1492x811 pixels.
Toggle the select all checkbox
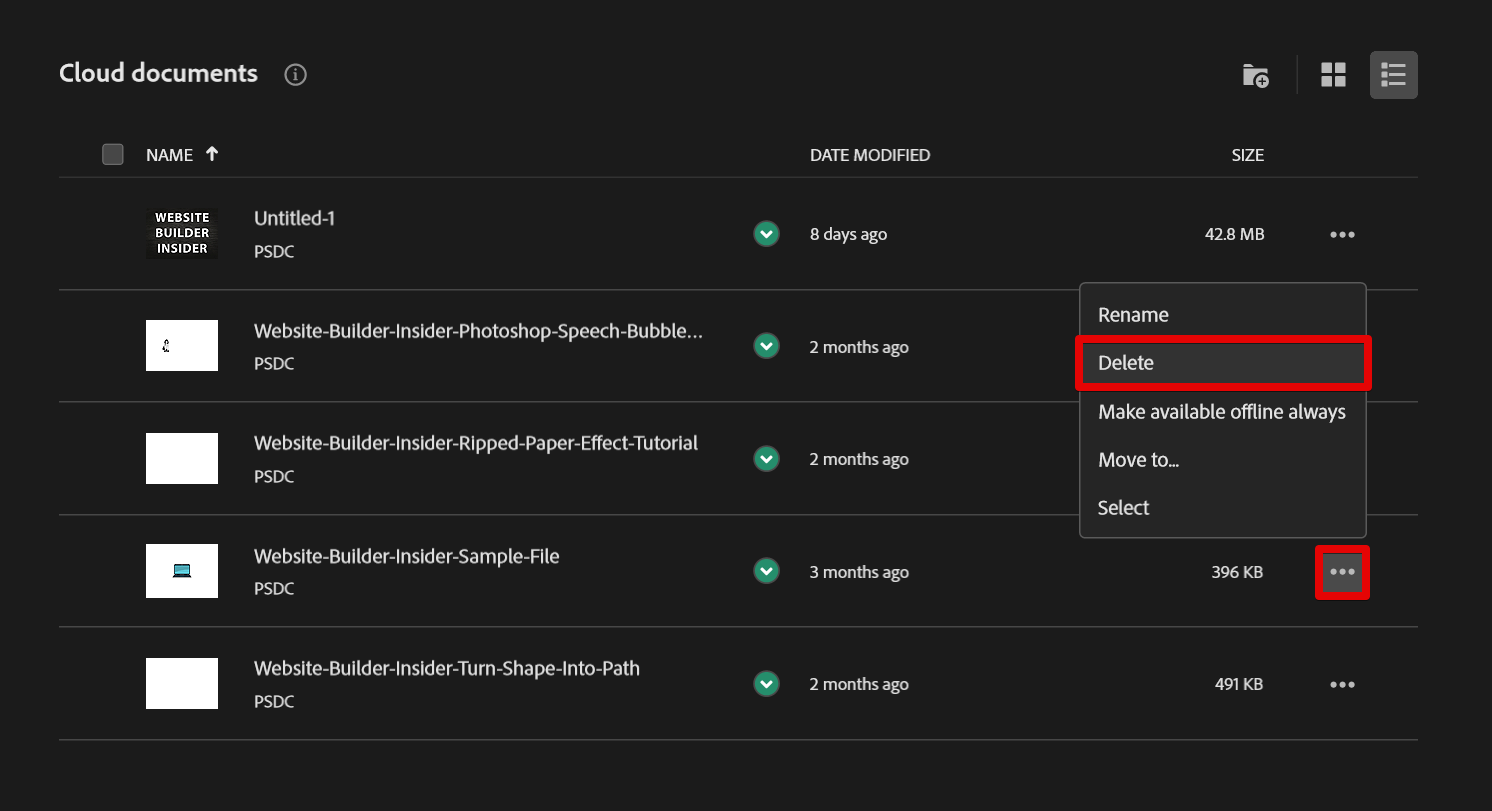click(x=113, y=155)
